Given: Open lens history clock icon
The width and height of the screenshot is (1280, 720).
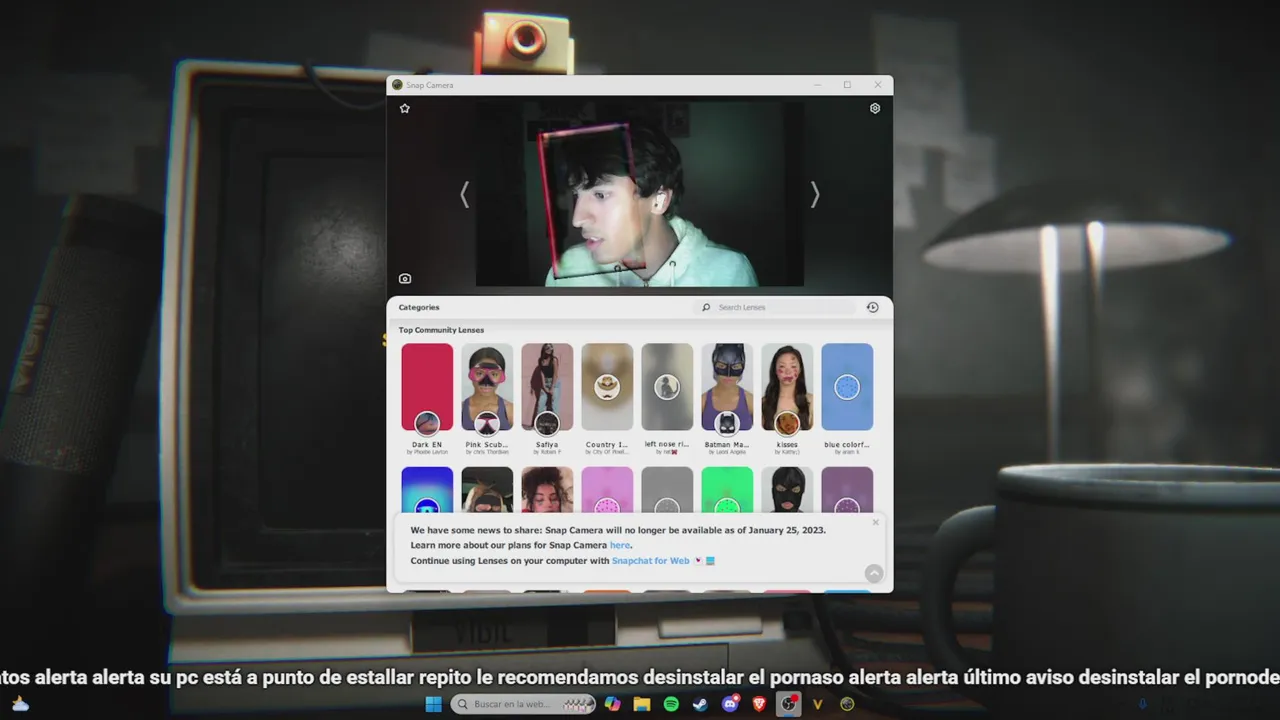Looking at the screenshot, I should [x=872, y=307].
